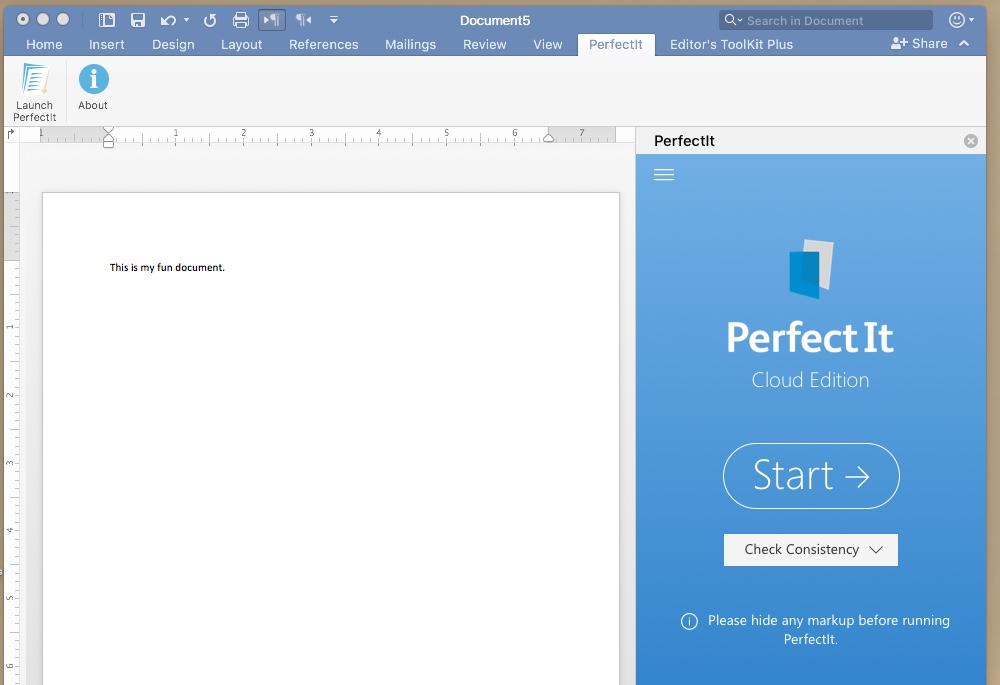Click the Undo icon
This screenshot has height=685, width=1000.
[x=167, y=19]
